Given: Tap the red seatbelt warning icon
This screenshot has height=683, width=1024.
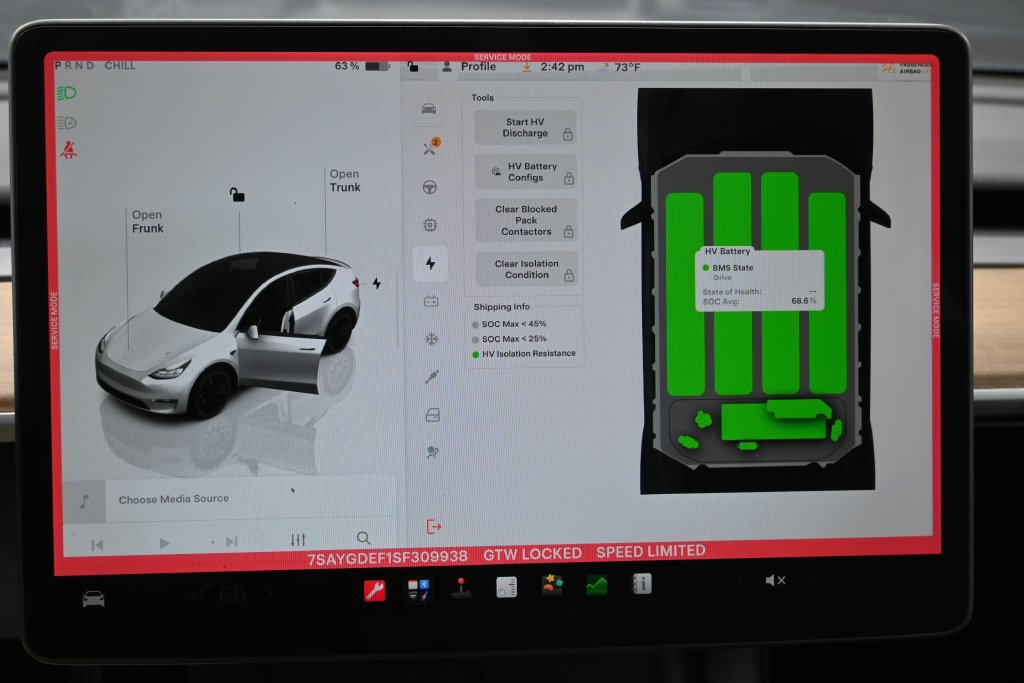Looking at the screenshot, I should click(69, 150).
